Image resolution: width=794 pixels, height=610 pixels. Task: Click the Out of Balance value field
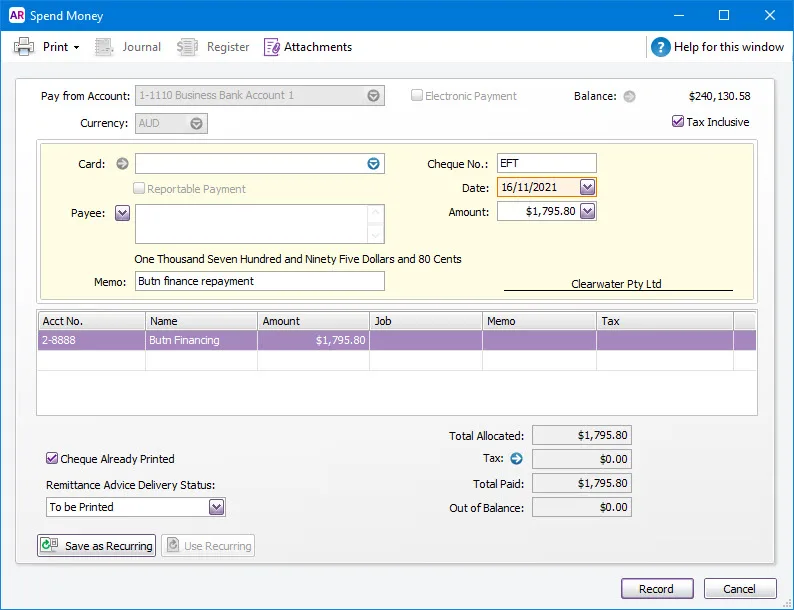582,507
